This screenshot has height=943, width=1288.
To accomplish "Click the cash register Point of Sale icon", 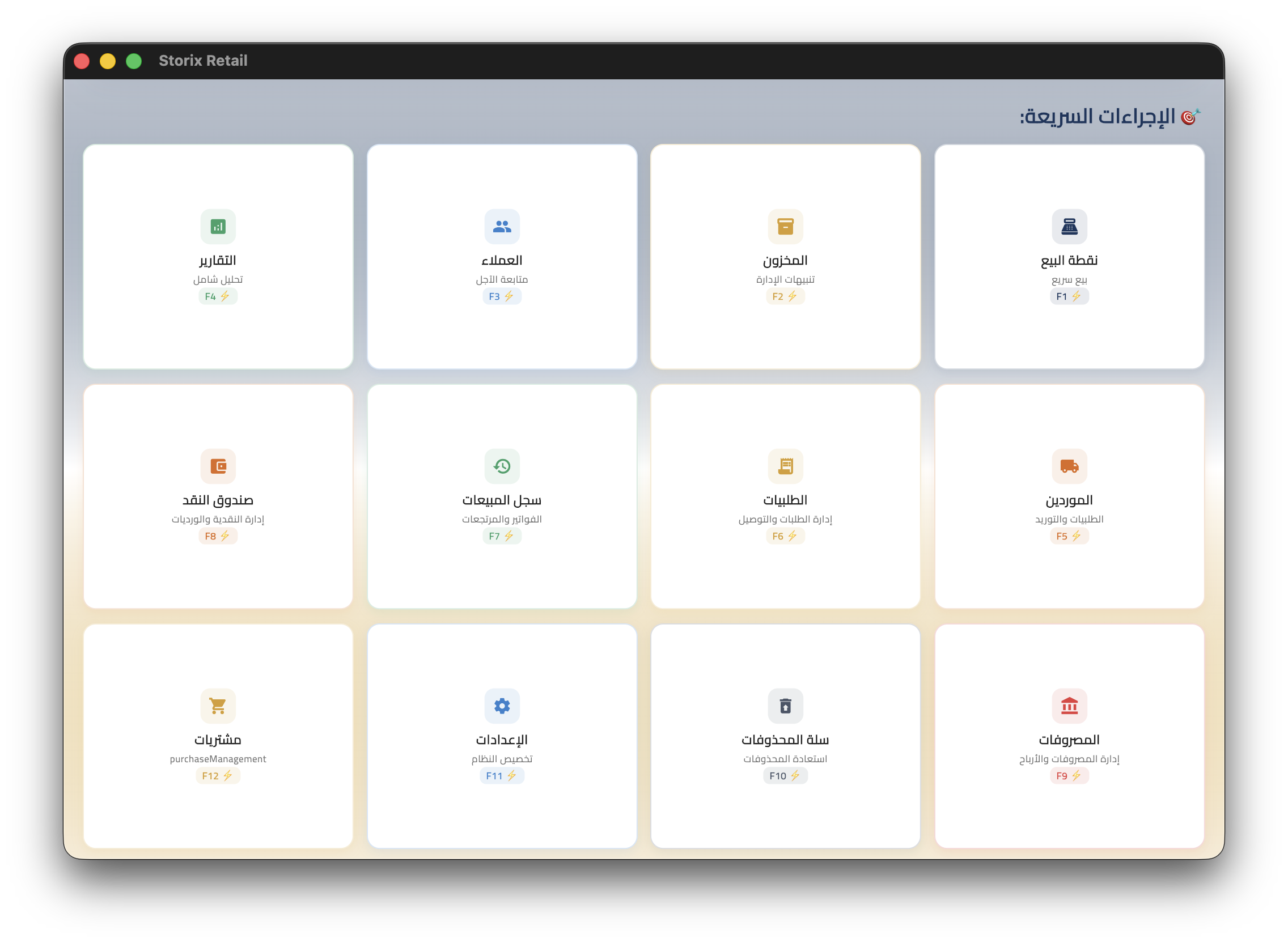I will click(1069, 227).
